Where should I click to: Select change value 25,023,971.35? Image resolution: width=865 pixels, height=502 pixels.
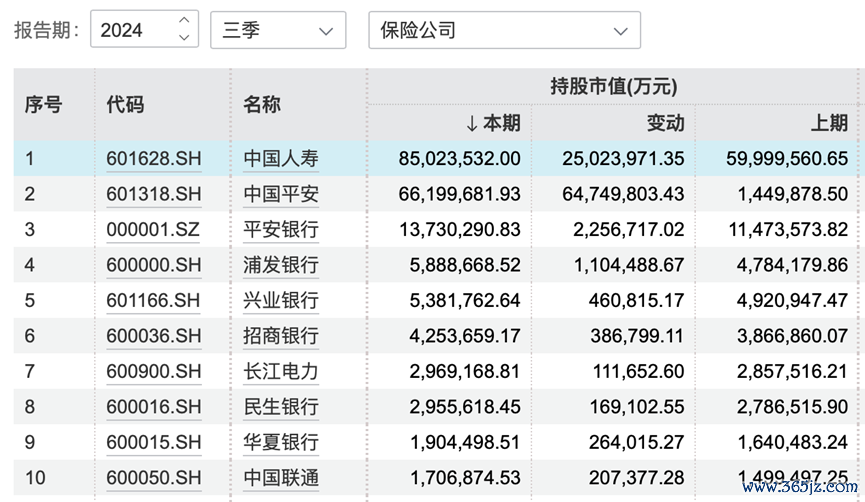pos(623,159)
